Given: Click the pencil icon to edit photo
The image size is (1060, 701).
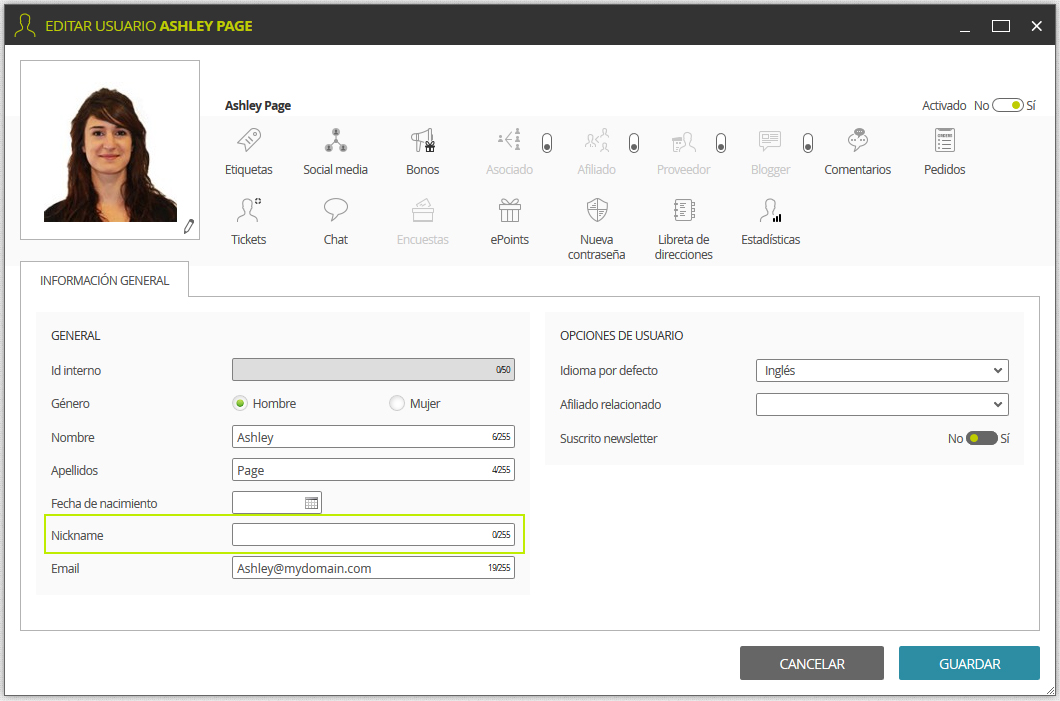Looking at the screenshot, I should pos(189,226).
